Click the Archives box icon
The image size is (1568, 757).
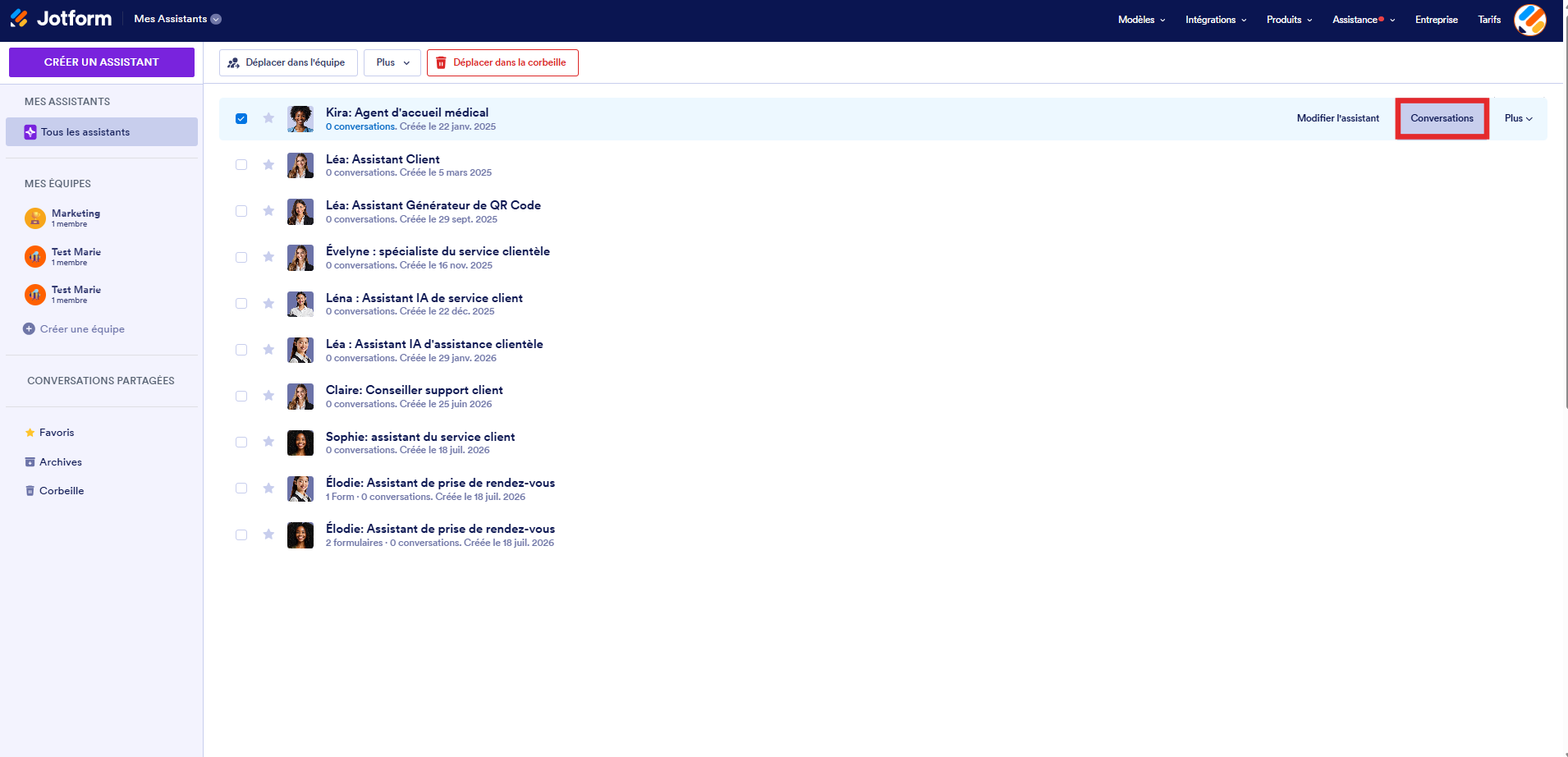(x=30, y=462)
